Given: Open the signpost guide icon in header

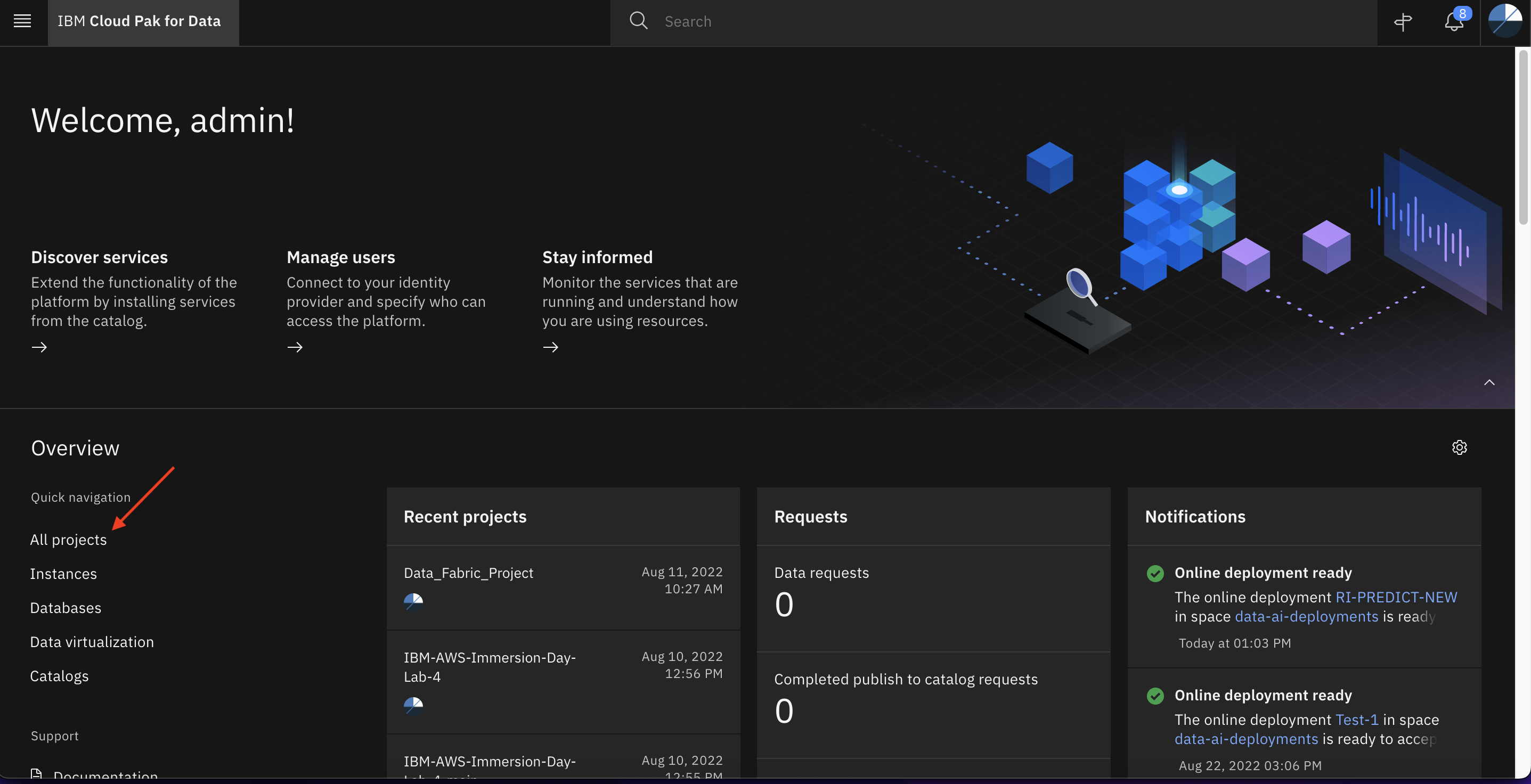Looking at the screenshot, I should click(1403, 22).
